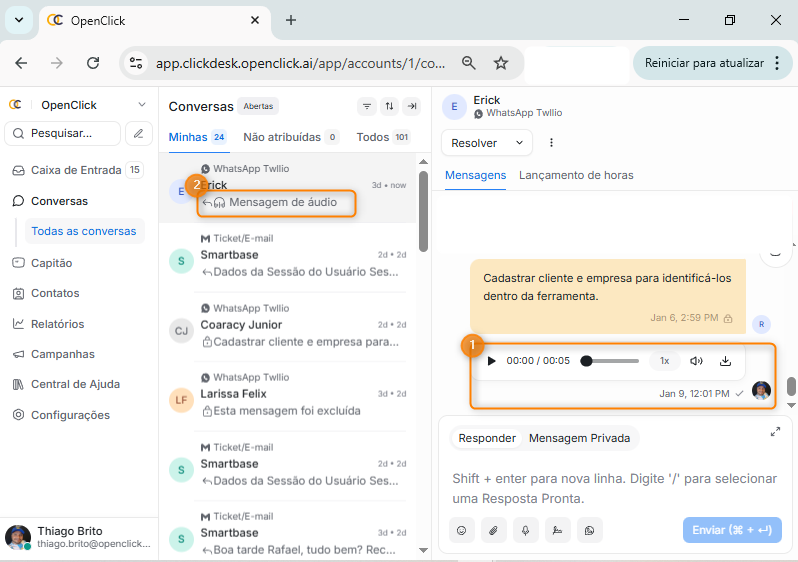
Task: Attach a file with paperclip icon
Action: [x=494, y=530]
